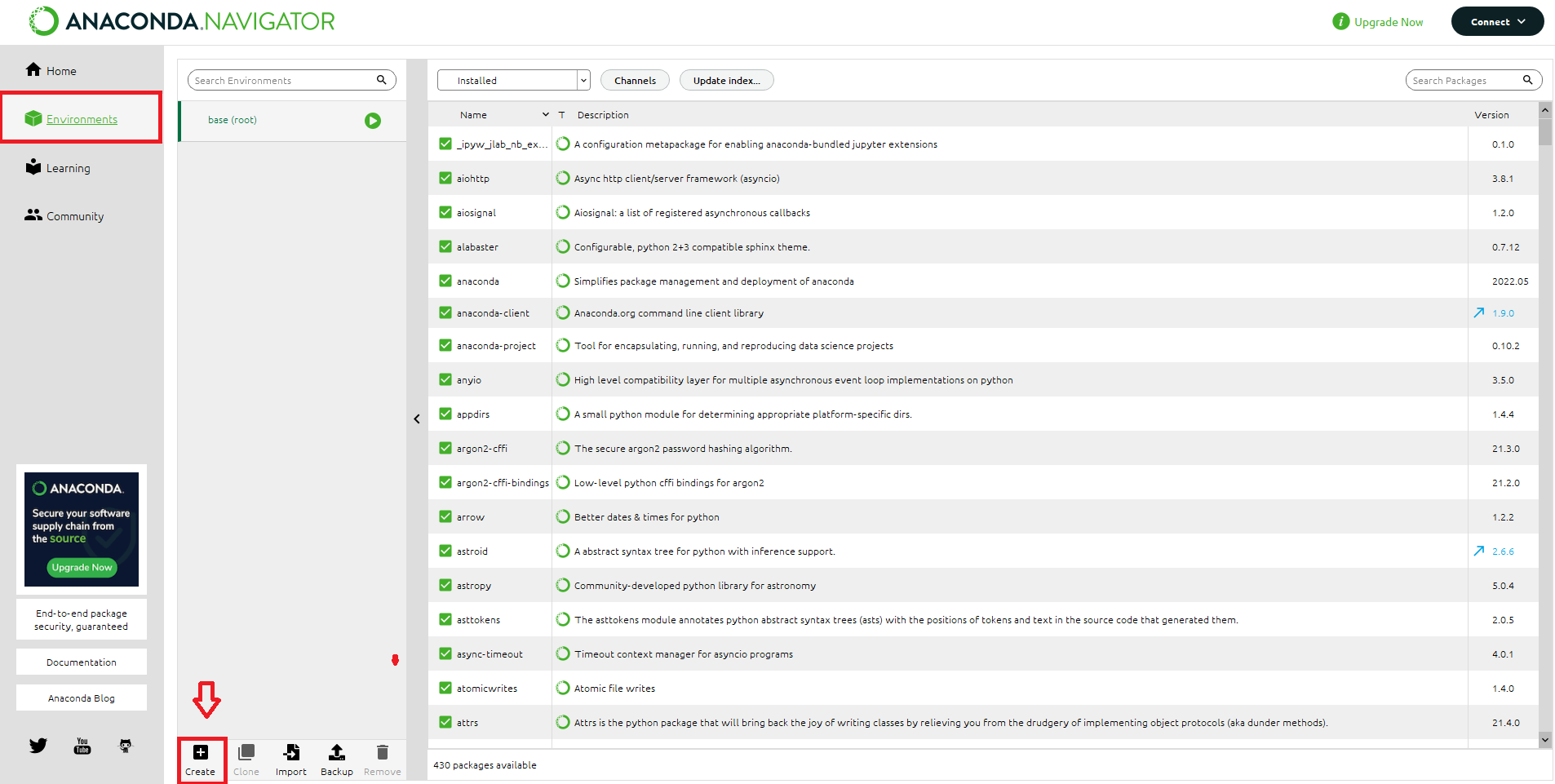Click the Home sidebar icon
This screenshot has width=1555, height=784.
(x=33, y=70)
